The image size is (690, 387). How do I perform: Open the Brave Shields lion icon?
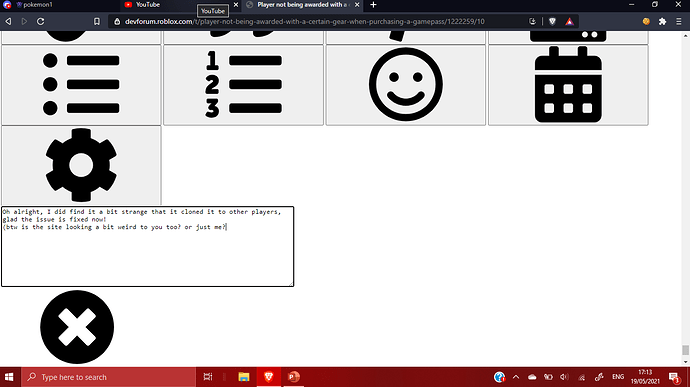(552, 21)
